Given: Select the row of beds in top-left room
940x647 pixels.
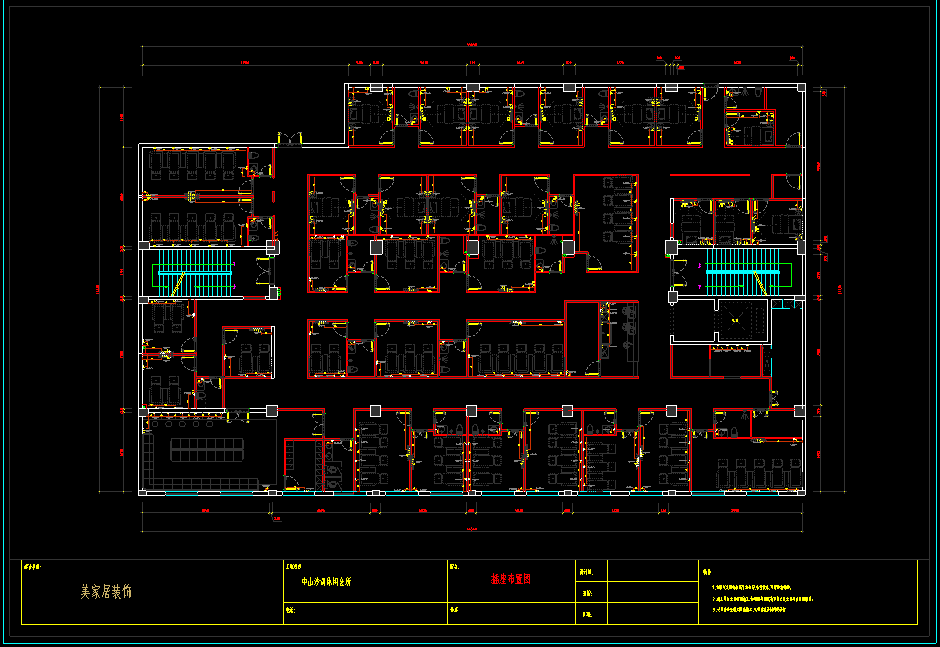Looking at the screenshot, I should pos(192,164).
